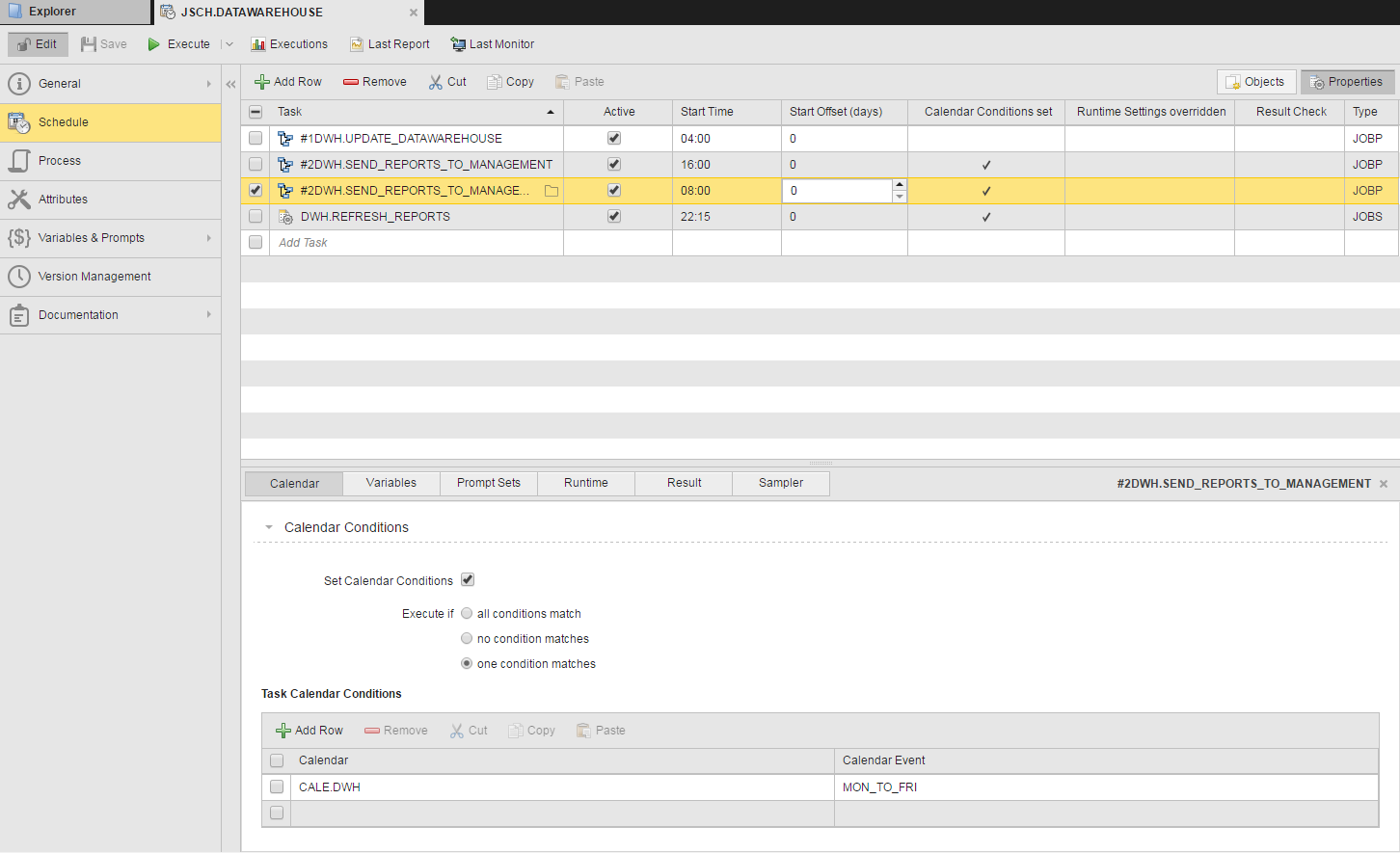The height and width of the screenshot is (853, 1400).
Task: Toggle Active for DWH.REFRESH_REPORTS
Action: point(614,216)
